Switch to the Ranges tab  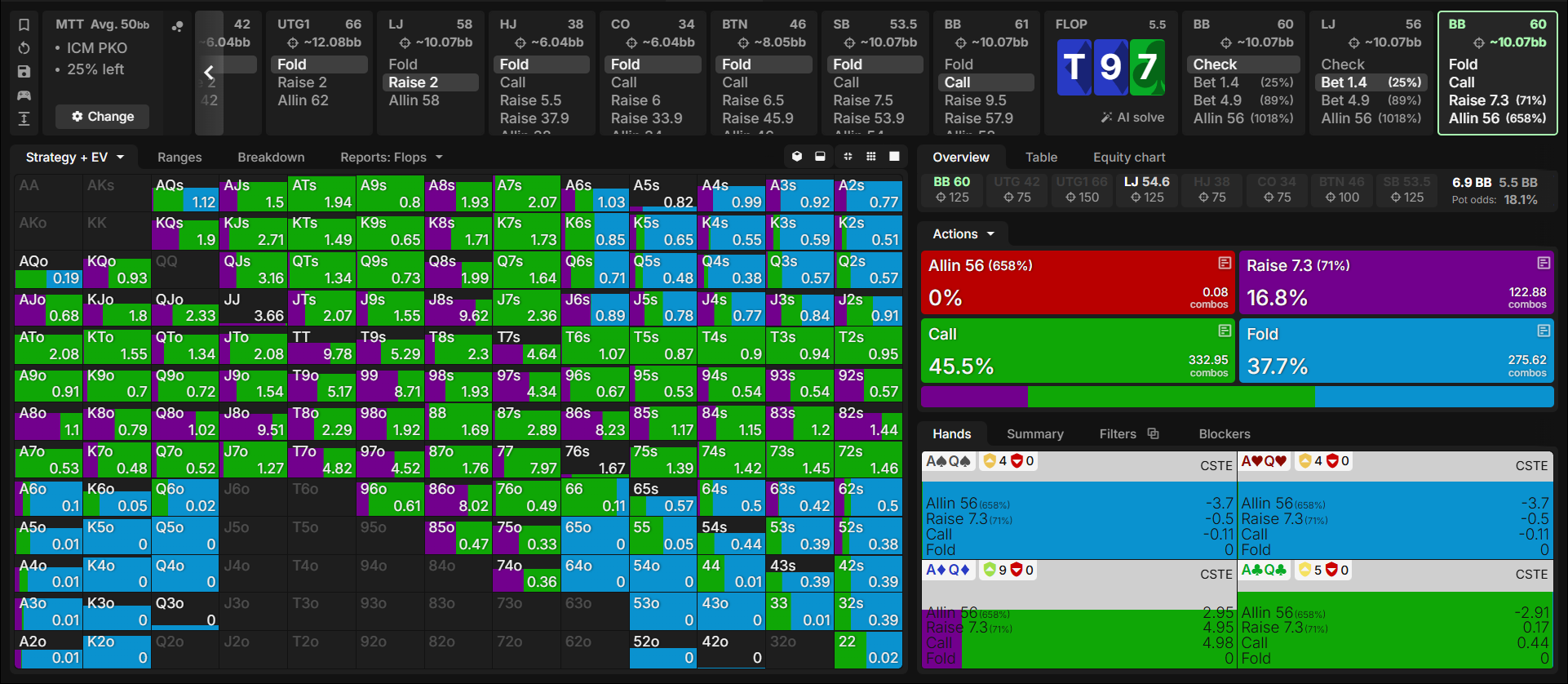[179, 158]
